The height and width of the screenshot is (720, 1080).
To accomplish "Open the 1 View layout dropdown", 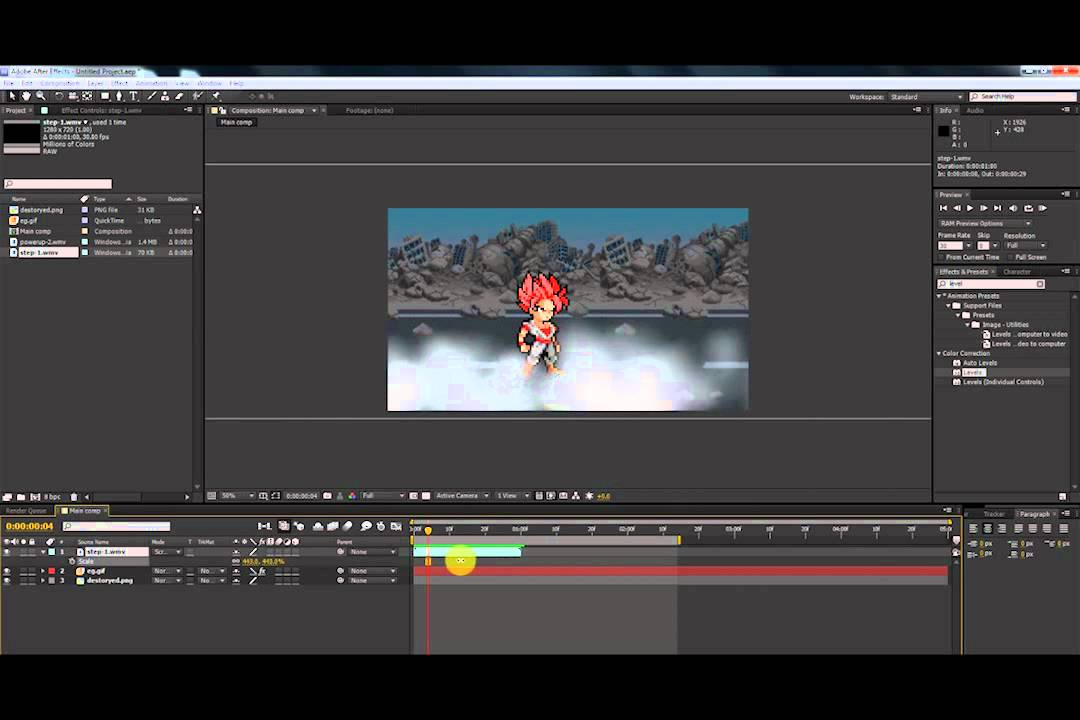I will click(x=513, y=495).
